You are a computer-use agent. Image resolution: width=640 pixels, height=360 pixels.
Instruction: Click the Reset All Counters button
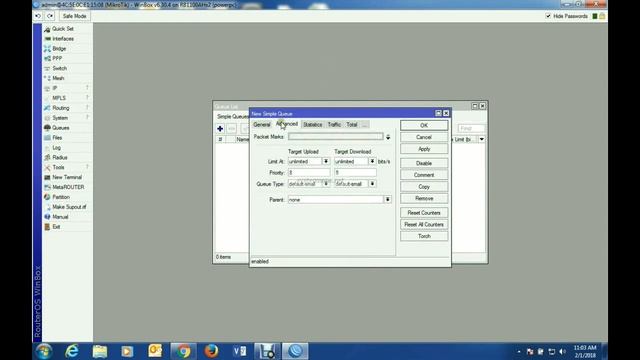[x=424, y=224]
